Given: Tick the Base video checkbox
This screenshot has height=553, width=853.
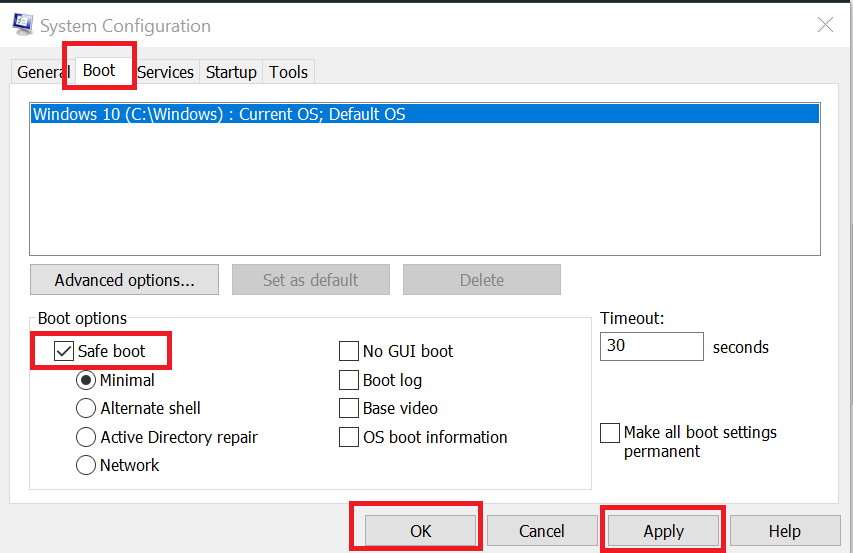Looking at the screenshot, I should pyautogui.click(x=349, y=408).
